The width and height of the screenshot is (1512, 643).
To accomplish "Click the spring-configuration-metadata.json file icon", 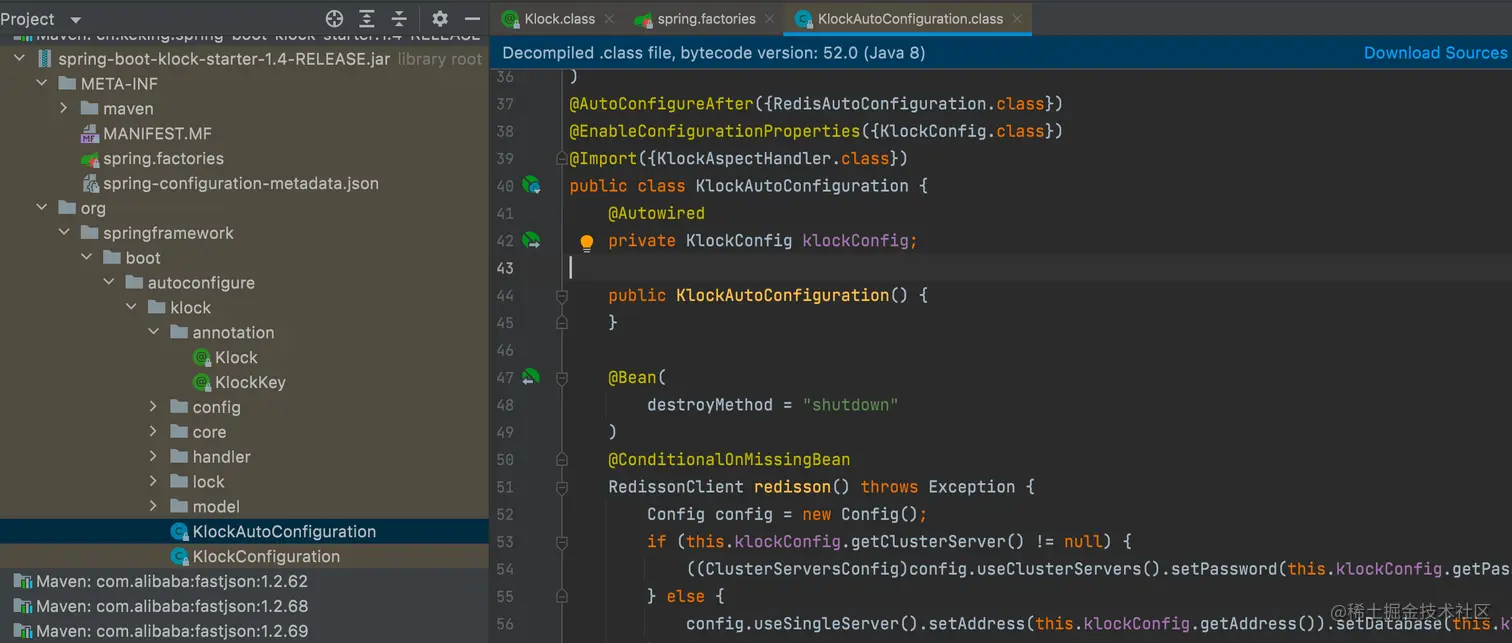I will point(90,183).
